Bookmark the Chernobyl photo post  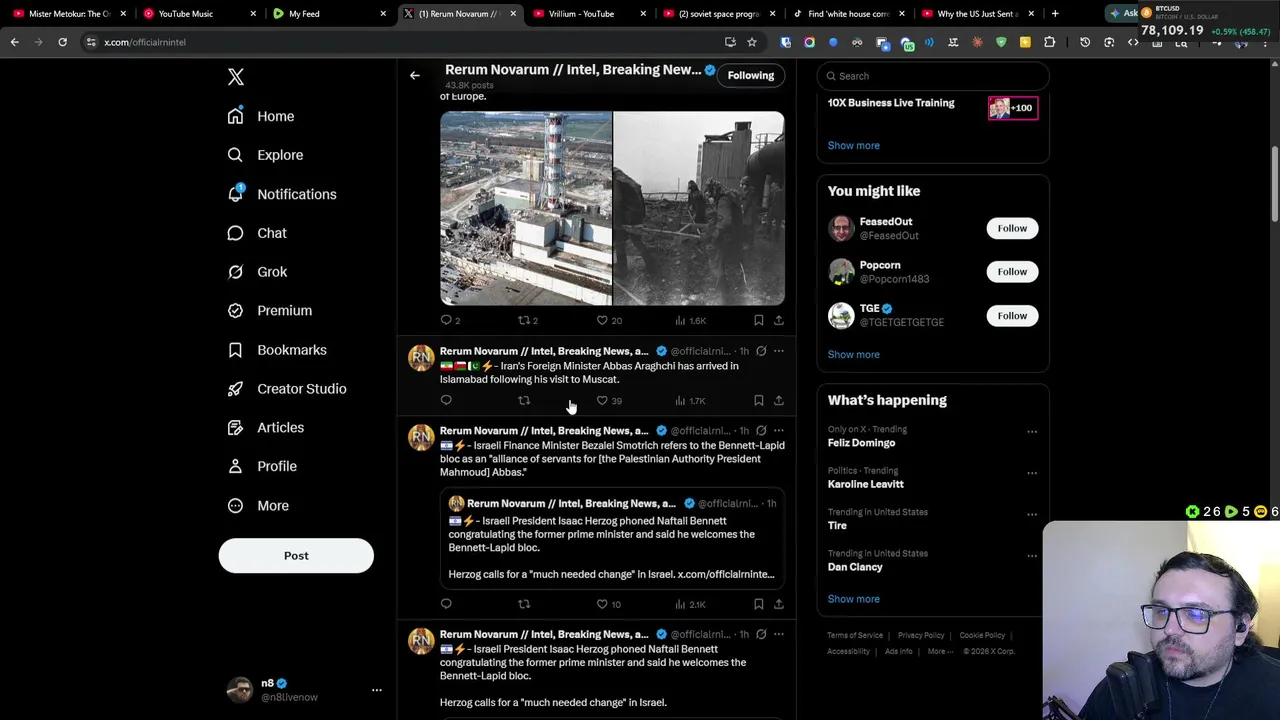coord(759,320)
